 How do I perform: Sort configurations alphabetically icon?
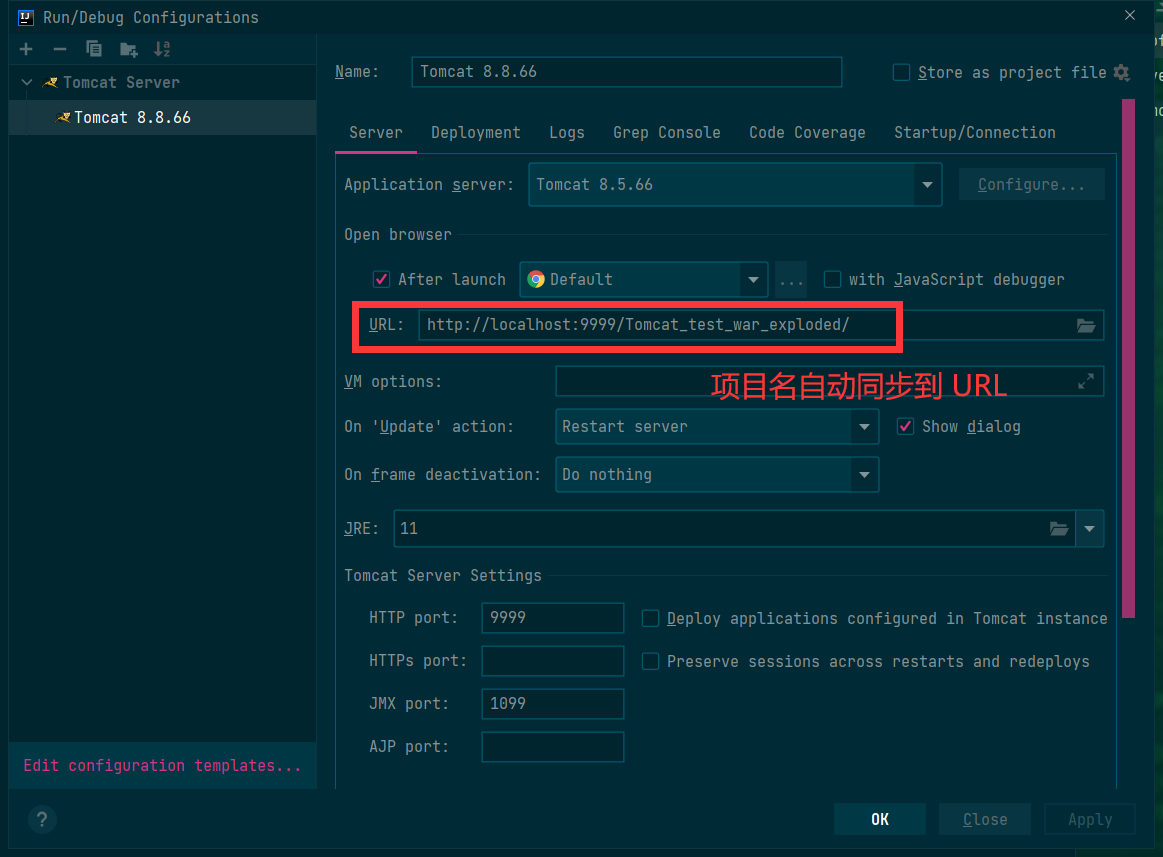[x=162, y=50]
